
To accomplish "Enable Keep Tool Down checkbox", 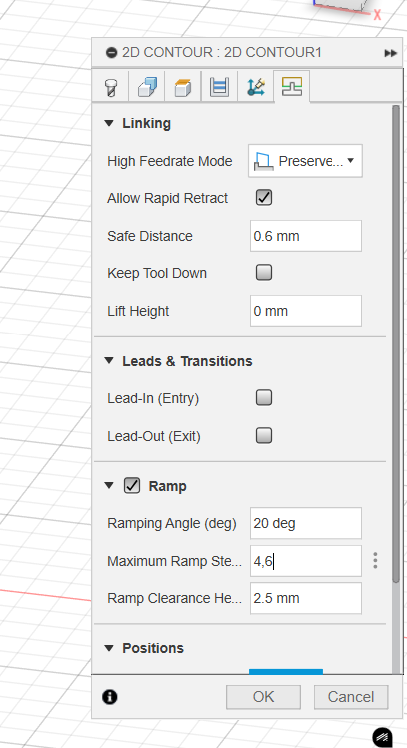I will (264, 272).
